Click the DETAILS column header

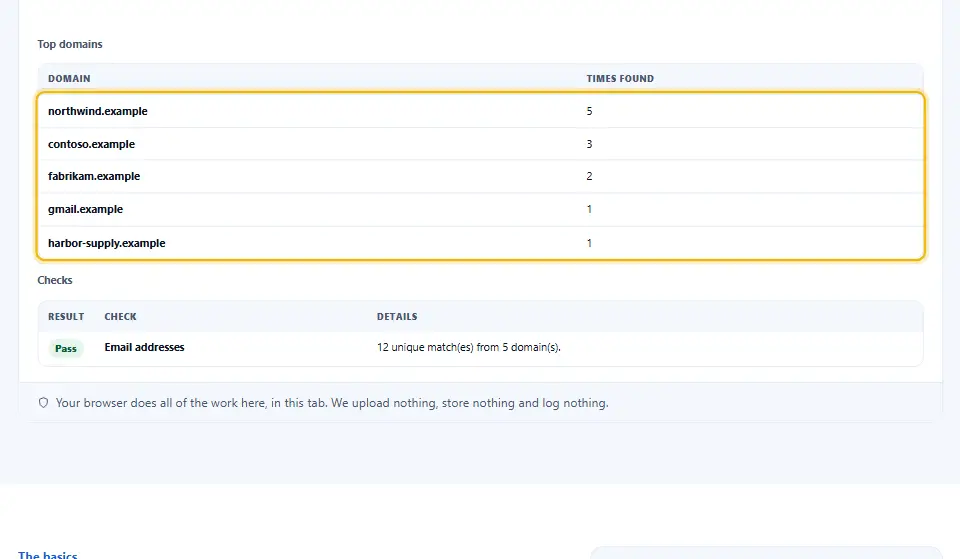pyautogui.click(x=397, y=317)
